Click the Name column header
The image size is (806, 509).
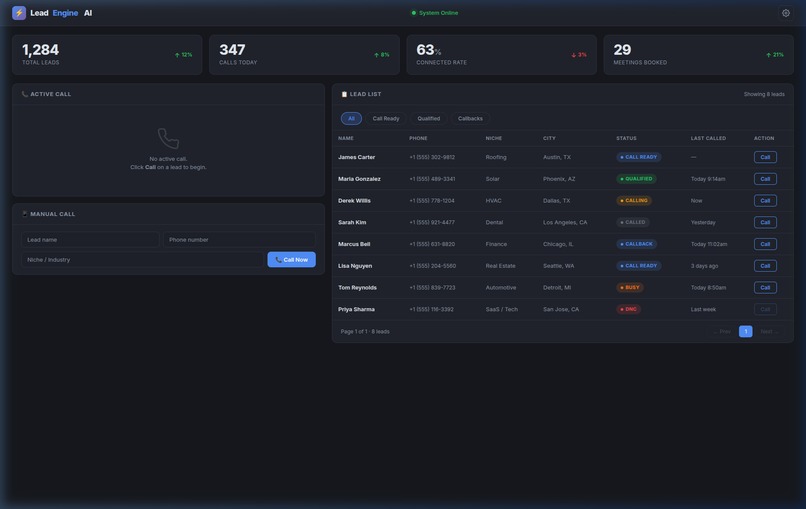point(346,138)
